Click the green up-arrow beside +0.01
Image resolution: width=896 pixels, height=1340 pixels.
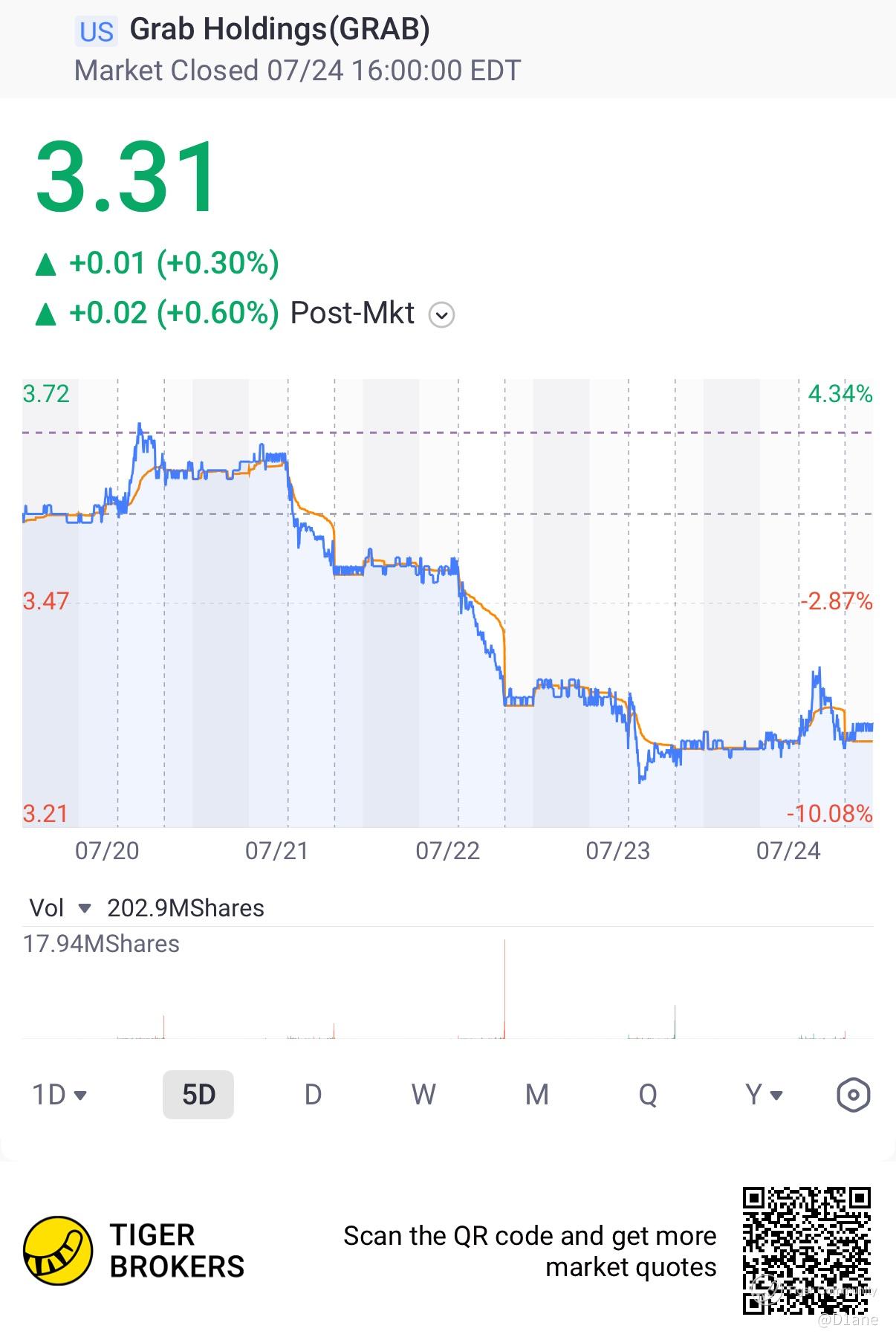pyautogui.click(x=46, y=265)
